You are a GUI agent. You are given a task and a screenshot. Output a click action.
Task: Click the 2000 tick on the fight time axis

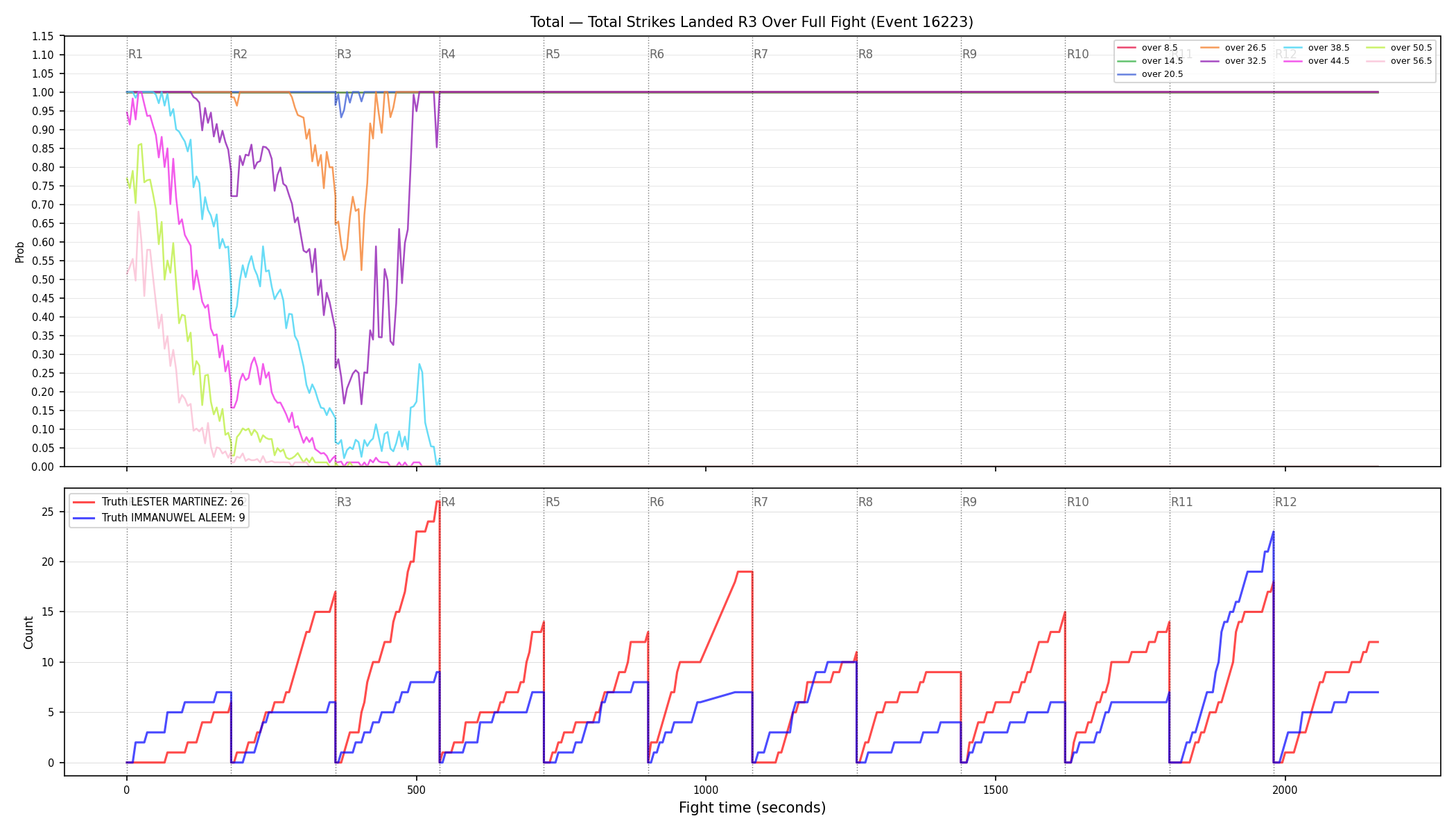(x=1285, y=790)
